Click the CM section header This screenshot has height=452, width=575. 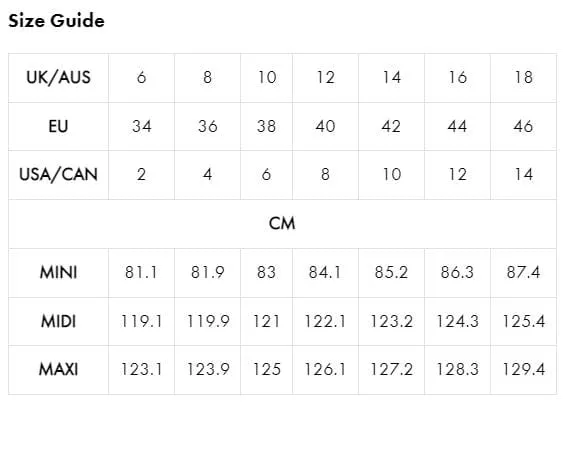click(282, 223)
